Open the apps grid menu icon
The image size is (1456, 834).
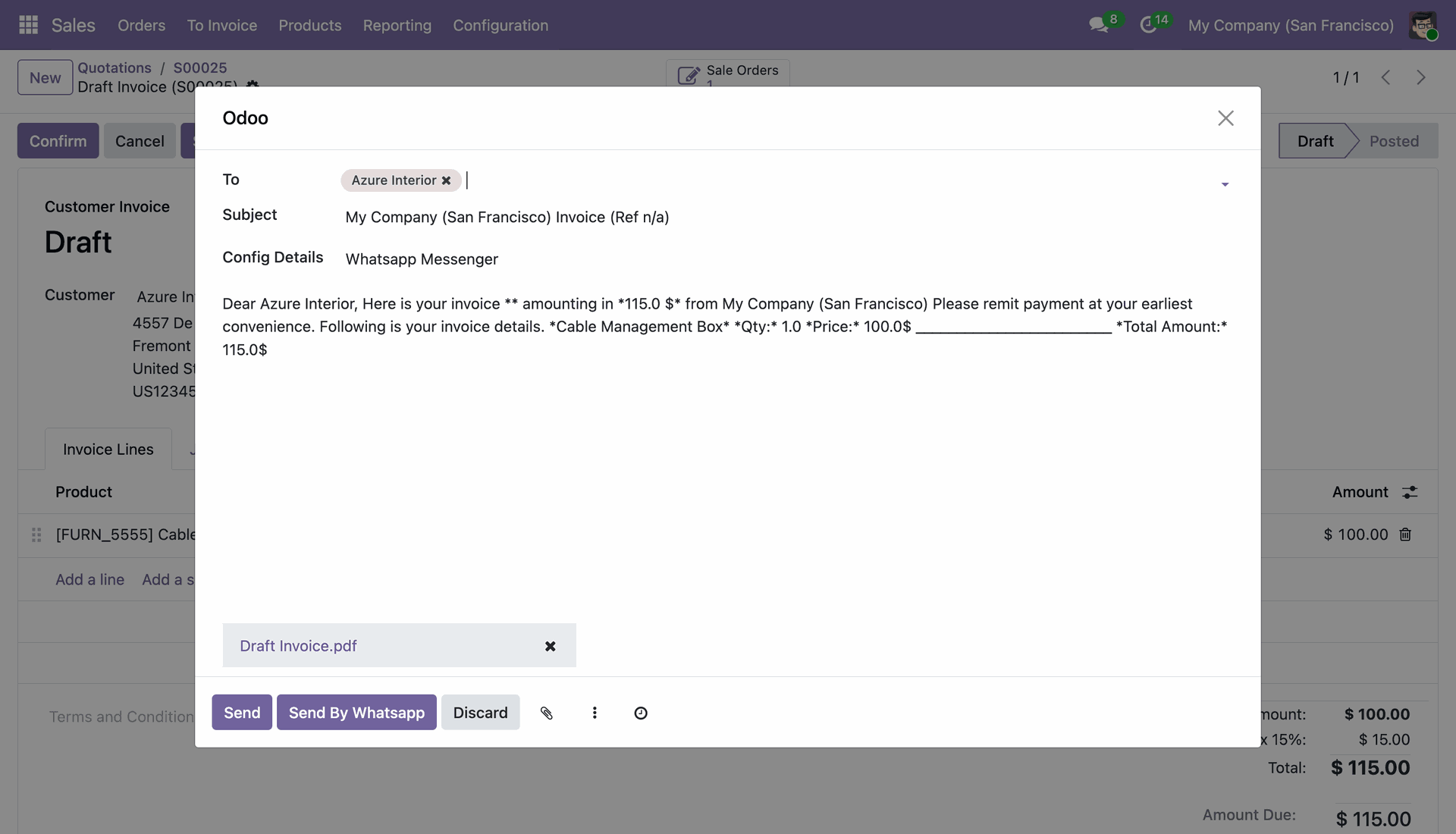click(x=28, y=25)
